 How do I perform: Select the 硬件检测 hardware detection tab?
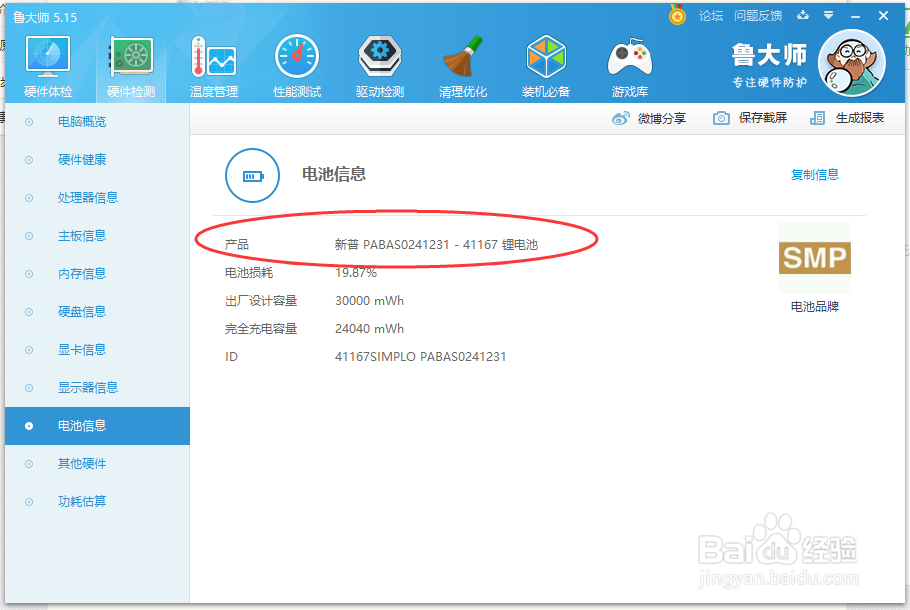(x=131, y=66)
